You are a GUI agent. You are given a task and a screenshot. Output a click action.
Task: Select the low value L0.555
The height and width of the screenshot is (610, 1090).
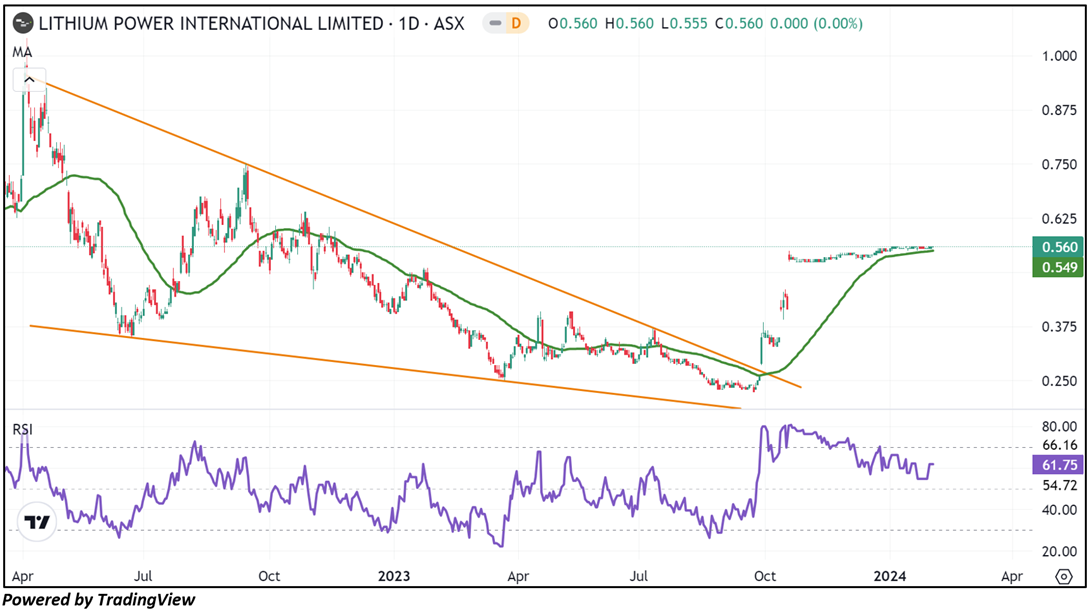[684, 24]
